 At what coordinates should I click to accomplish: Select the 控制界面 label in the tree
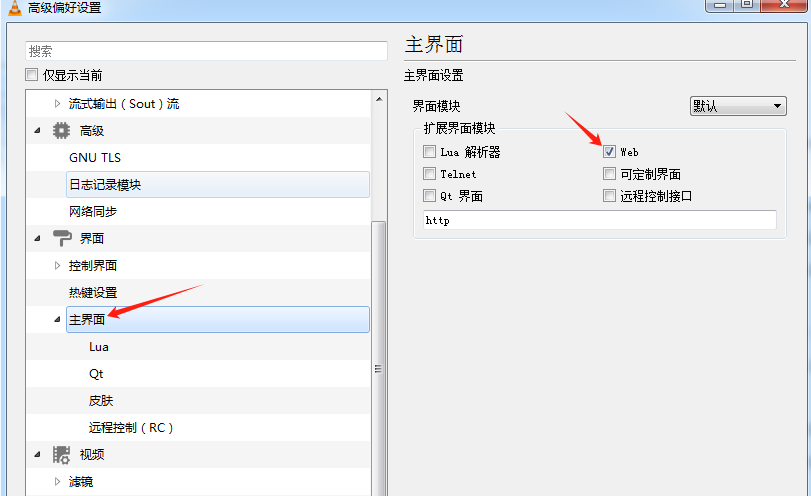click(x=93, y=266)
